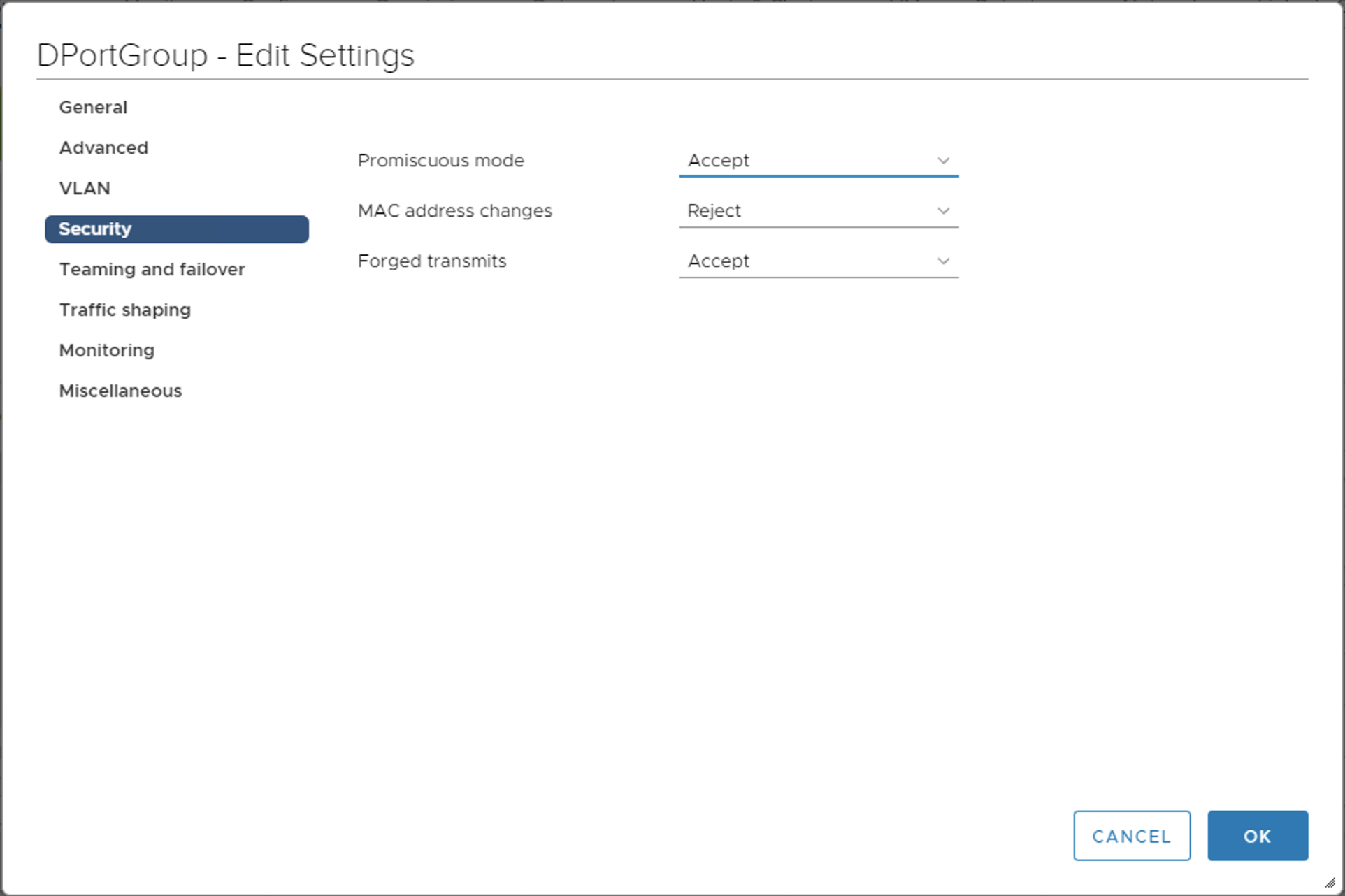Switch to the Advanced settings section
The height and width of the screenshot is (896, 1345).
[x=103, y=147]
